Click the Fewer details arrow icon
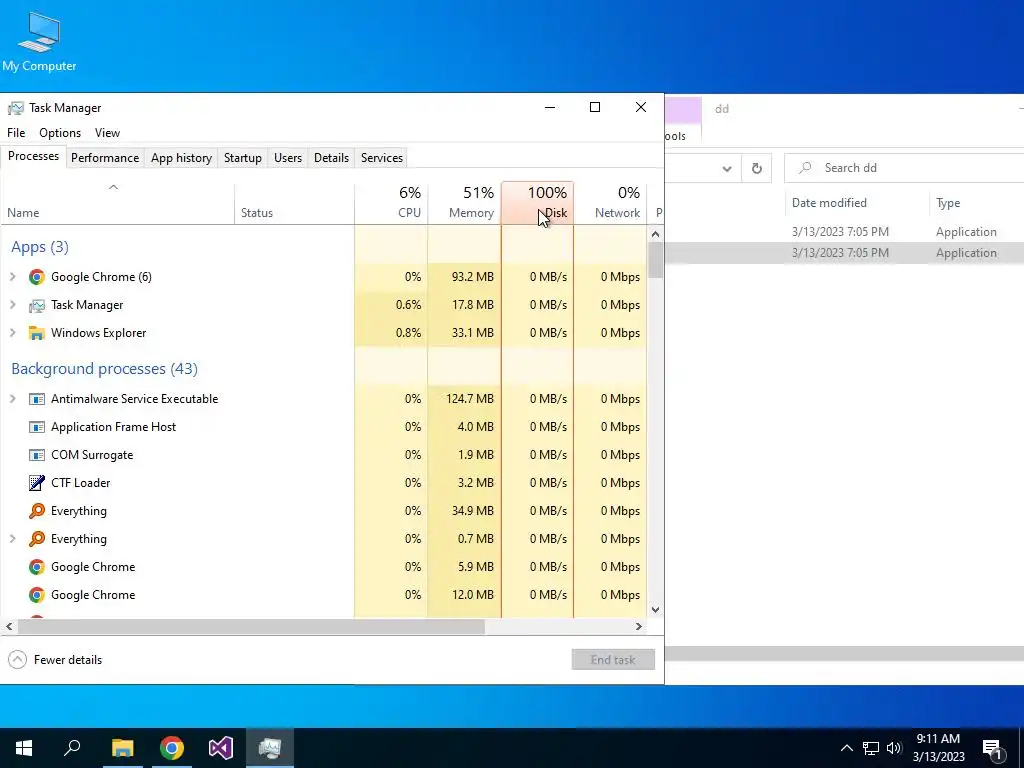 tap(18, 660)
